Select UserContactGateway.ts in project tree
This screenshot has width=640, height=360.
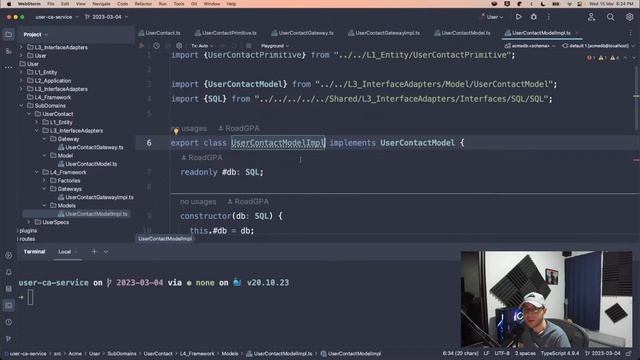(94, 147)
